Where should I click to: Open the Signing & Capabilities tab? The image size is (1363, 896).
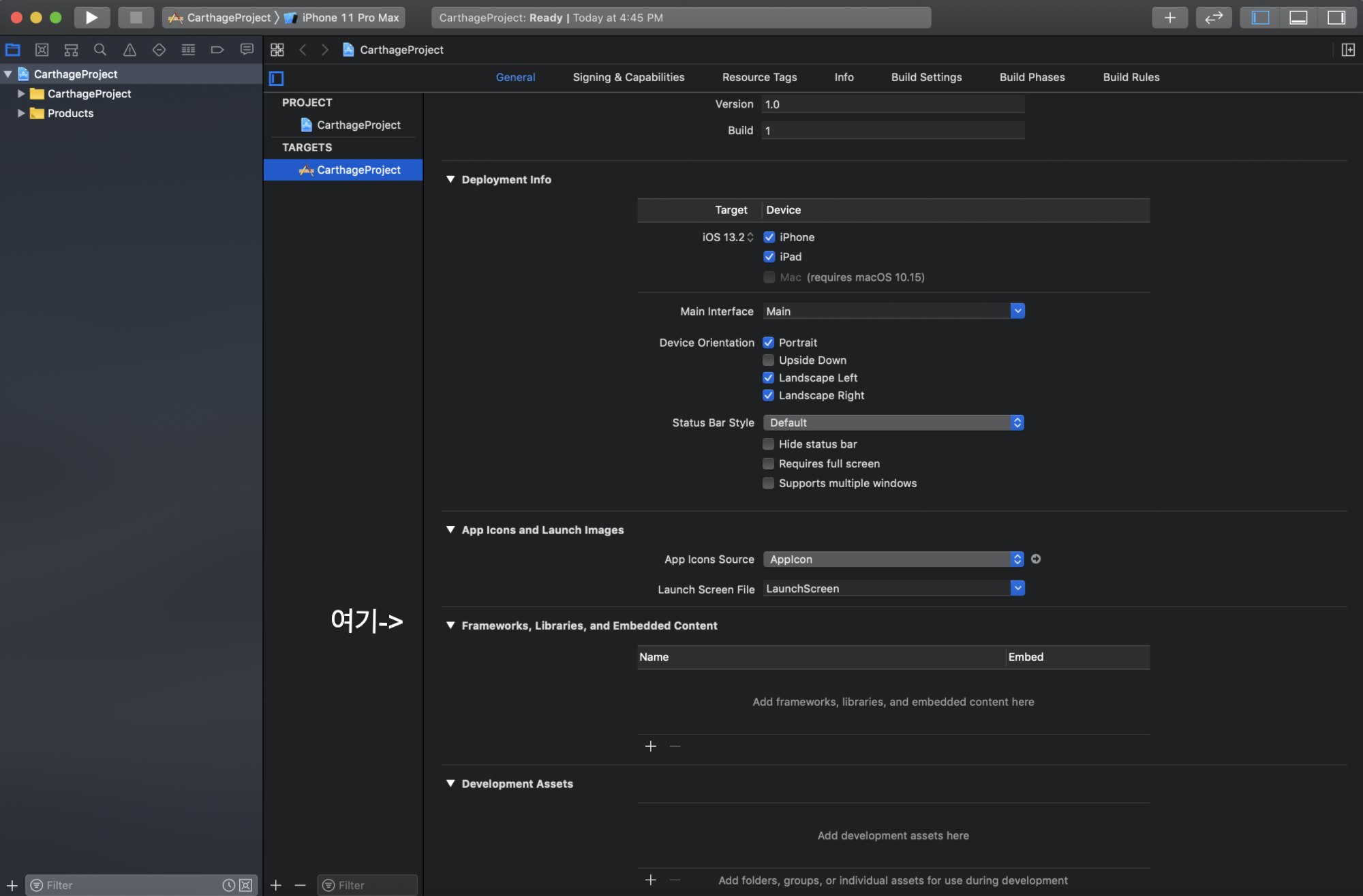[x=628, y=78]
